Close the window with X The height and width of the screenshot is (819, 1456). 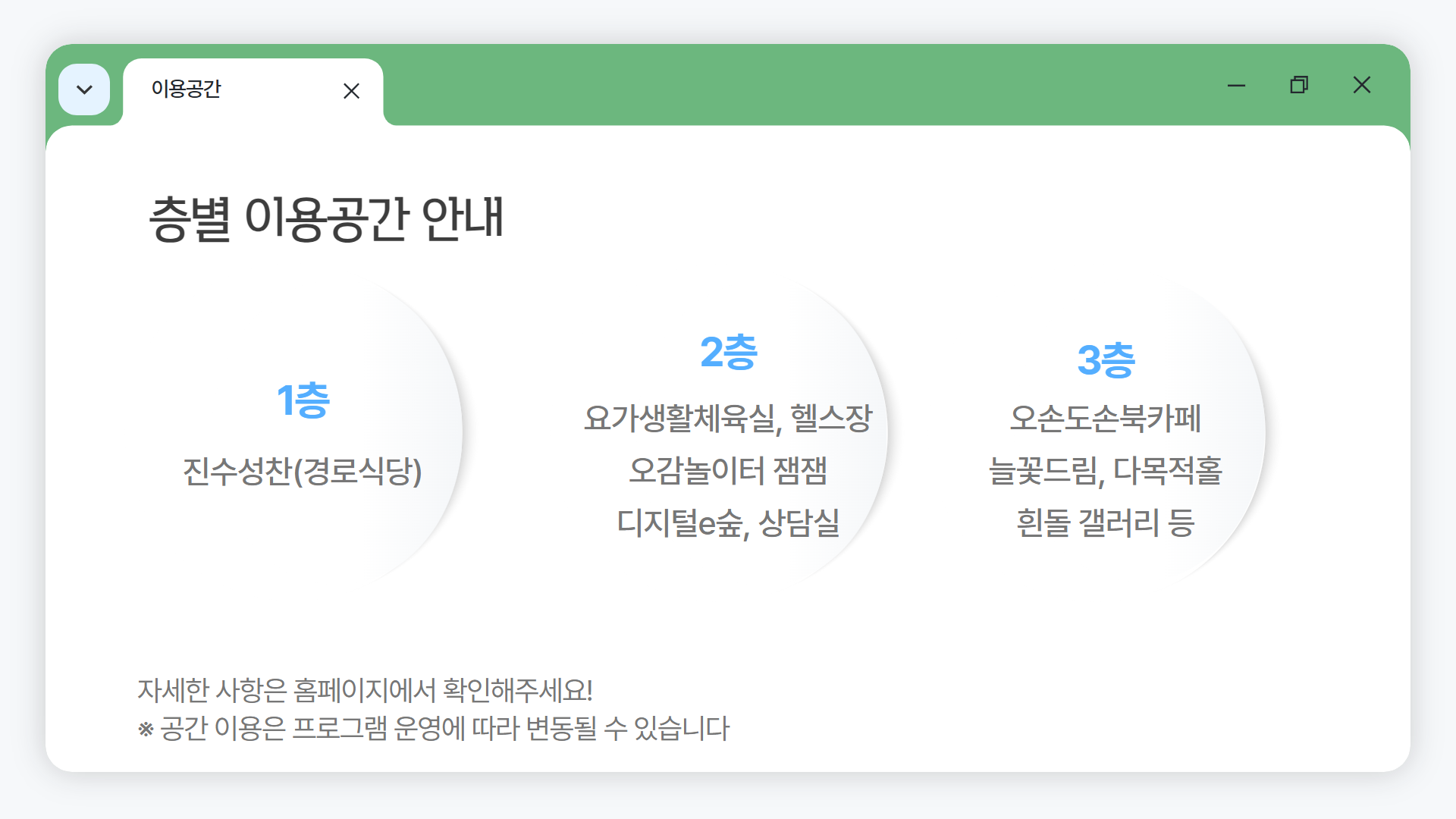click(1362, 85)
